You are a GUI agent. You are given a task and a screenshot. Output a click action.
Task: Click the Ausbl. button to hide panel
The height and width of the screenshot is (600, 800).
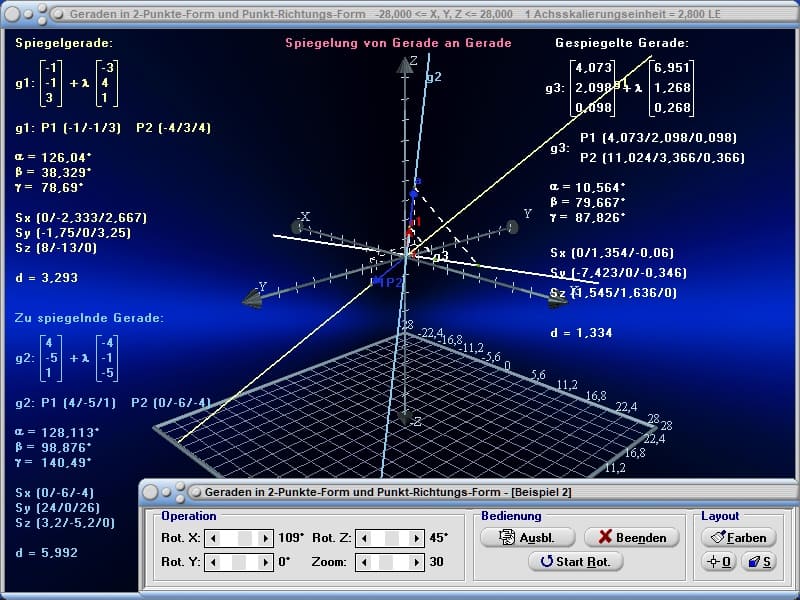point(528,537)
